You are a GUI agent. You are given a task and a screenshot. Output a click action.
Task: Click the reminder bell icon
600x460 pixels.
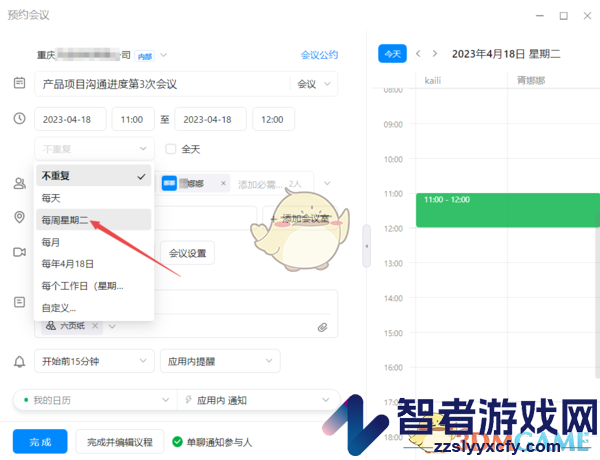click(20, 362)
